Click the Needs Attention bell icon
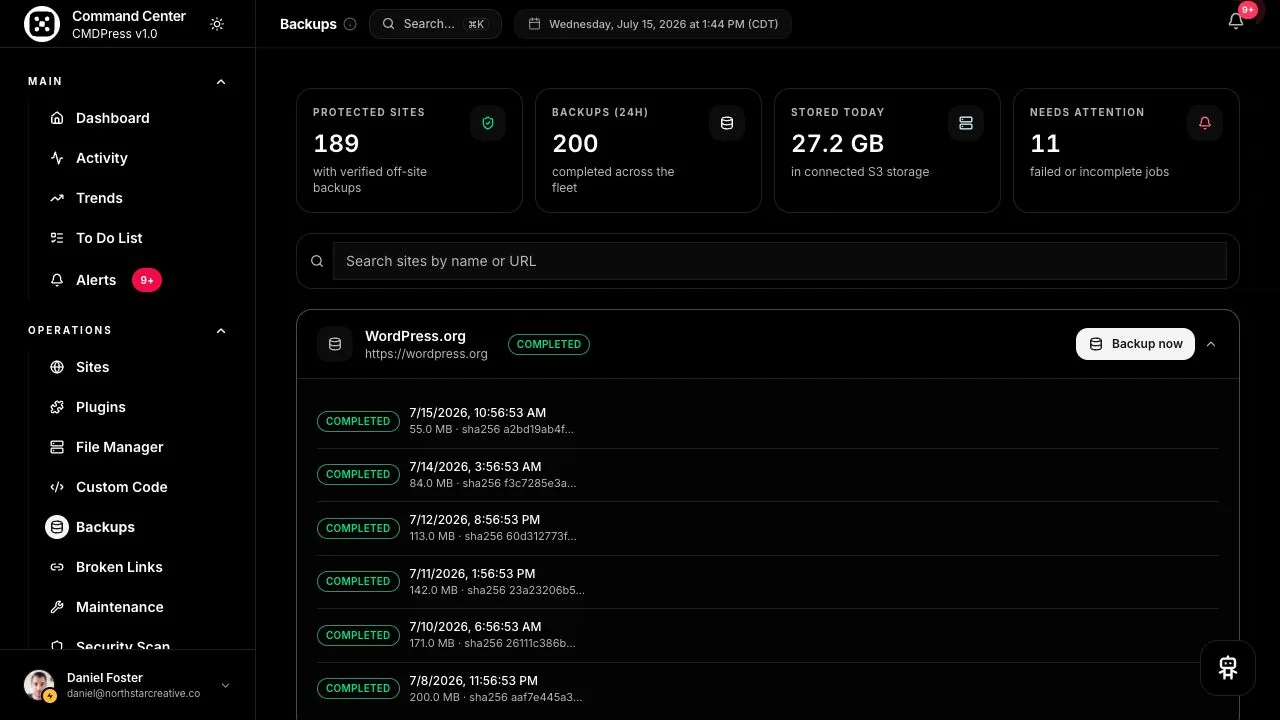 1205,123
